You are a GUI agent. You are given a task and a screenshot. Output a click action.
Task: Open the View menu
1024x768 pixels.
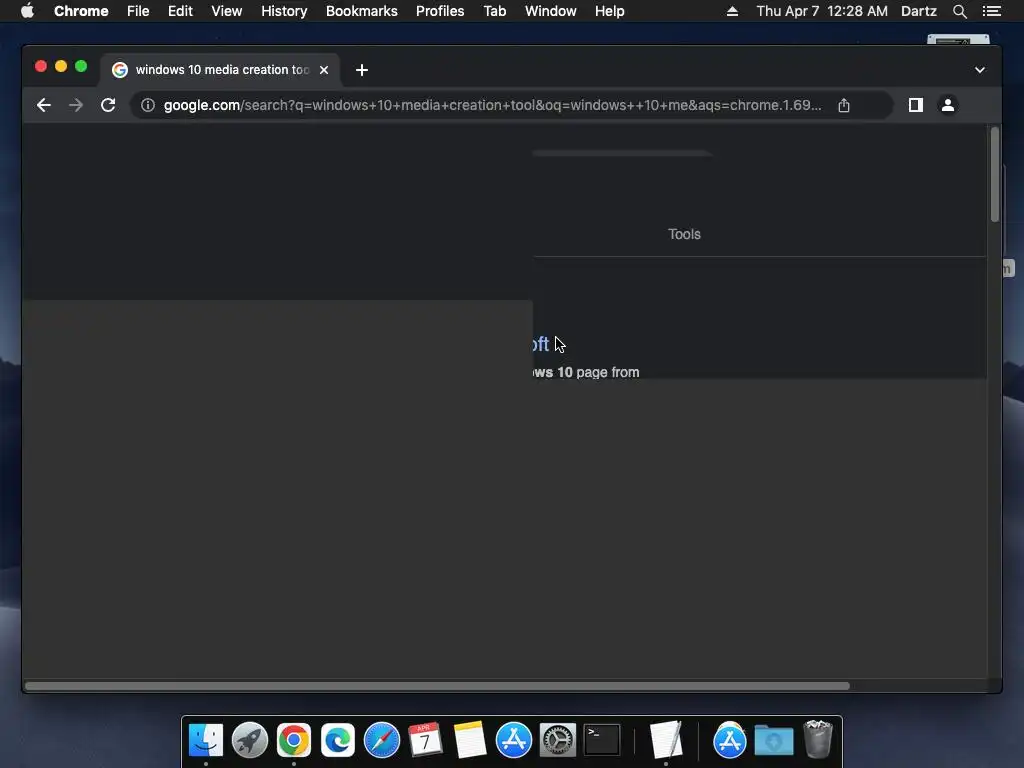point(227,11)
